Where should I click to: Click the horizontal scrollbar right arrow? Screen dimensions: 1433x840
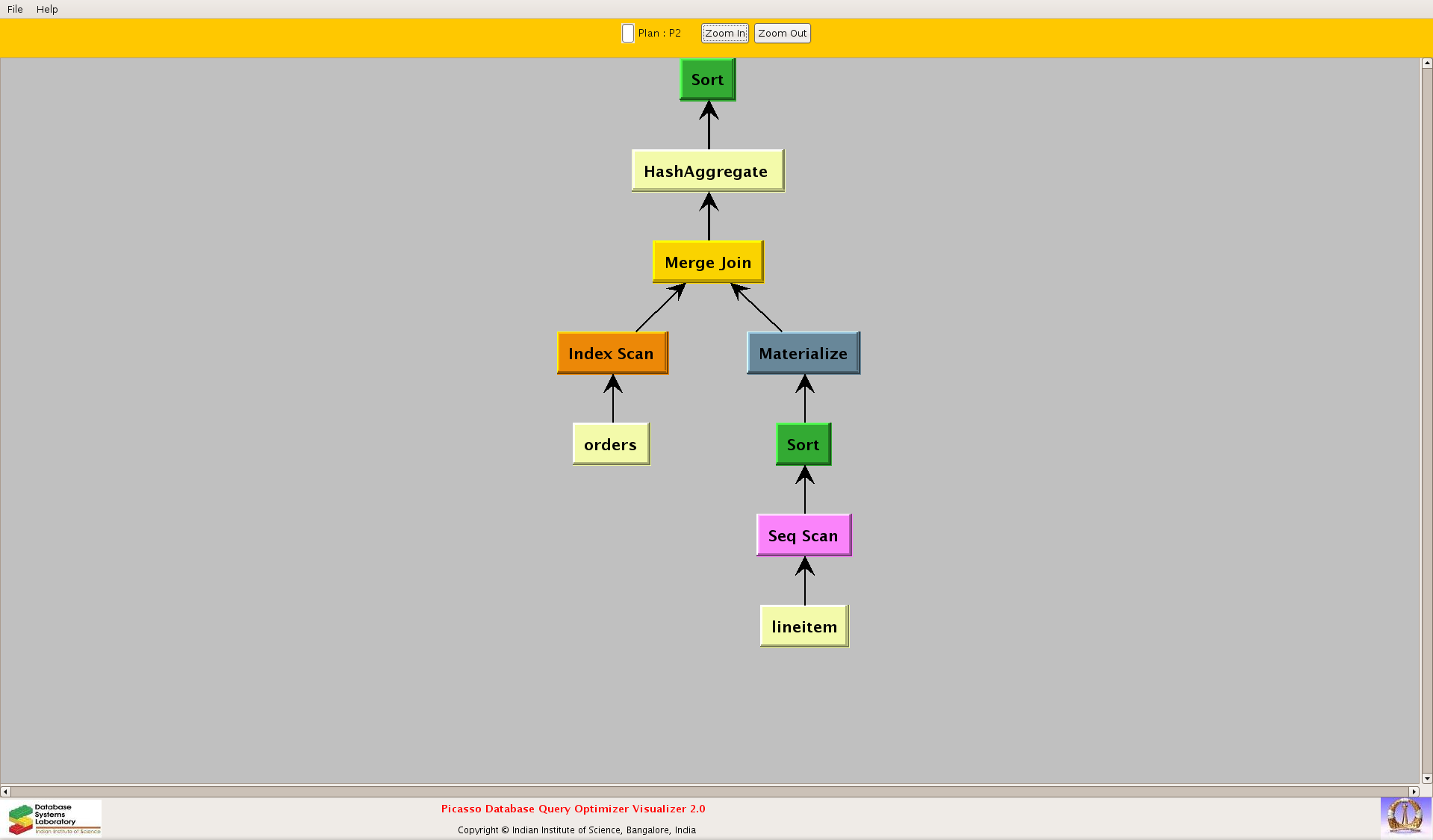click(x=1414, y=791)
